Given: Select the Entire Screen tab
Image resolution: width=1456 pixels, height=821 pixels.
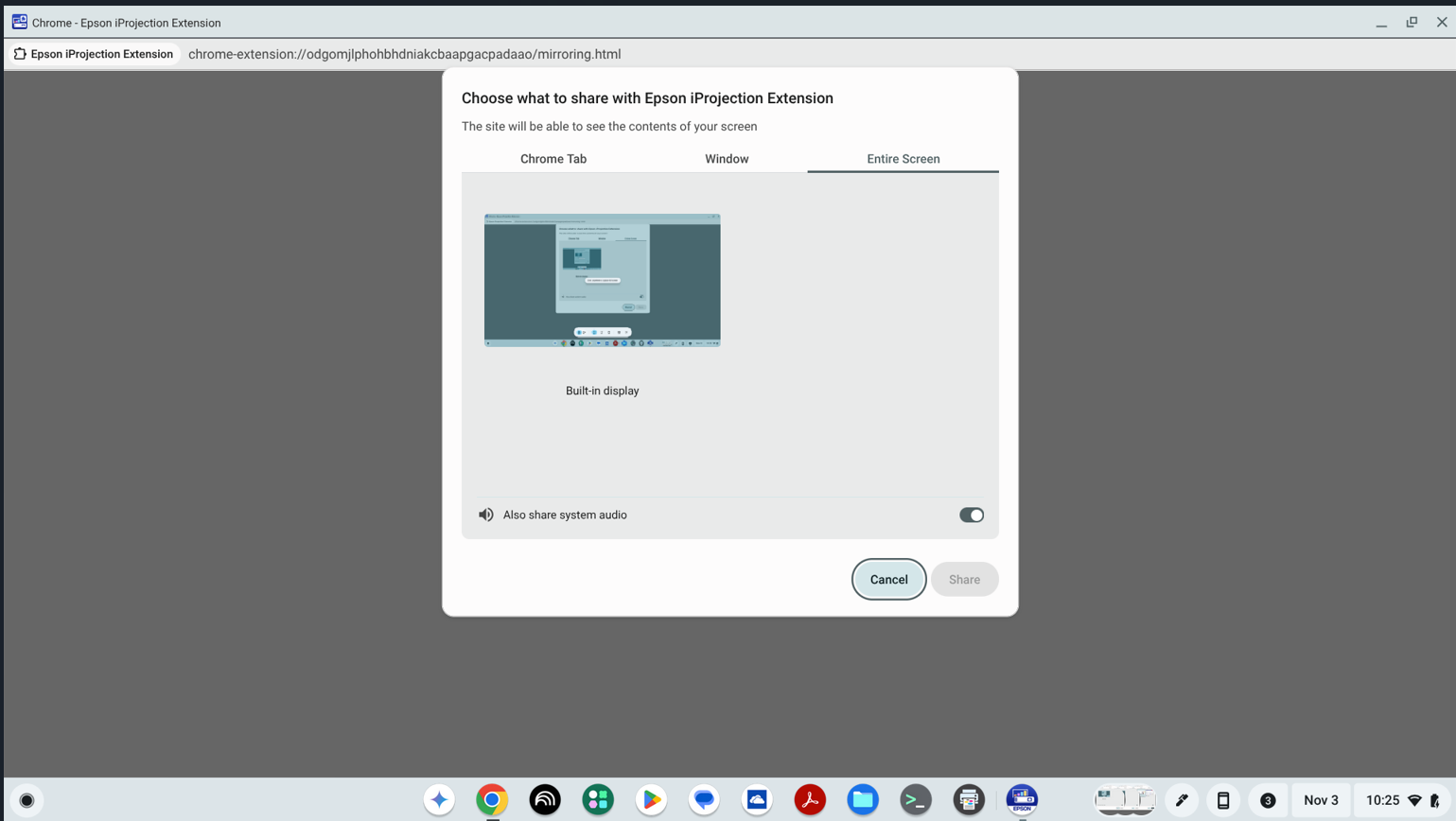Looking at the screenshot, I should click(x=903, y=159).
